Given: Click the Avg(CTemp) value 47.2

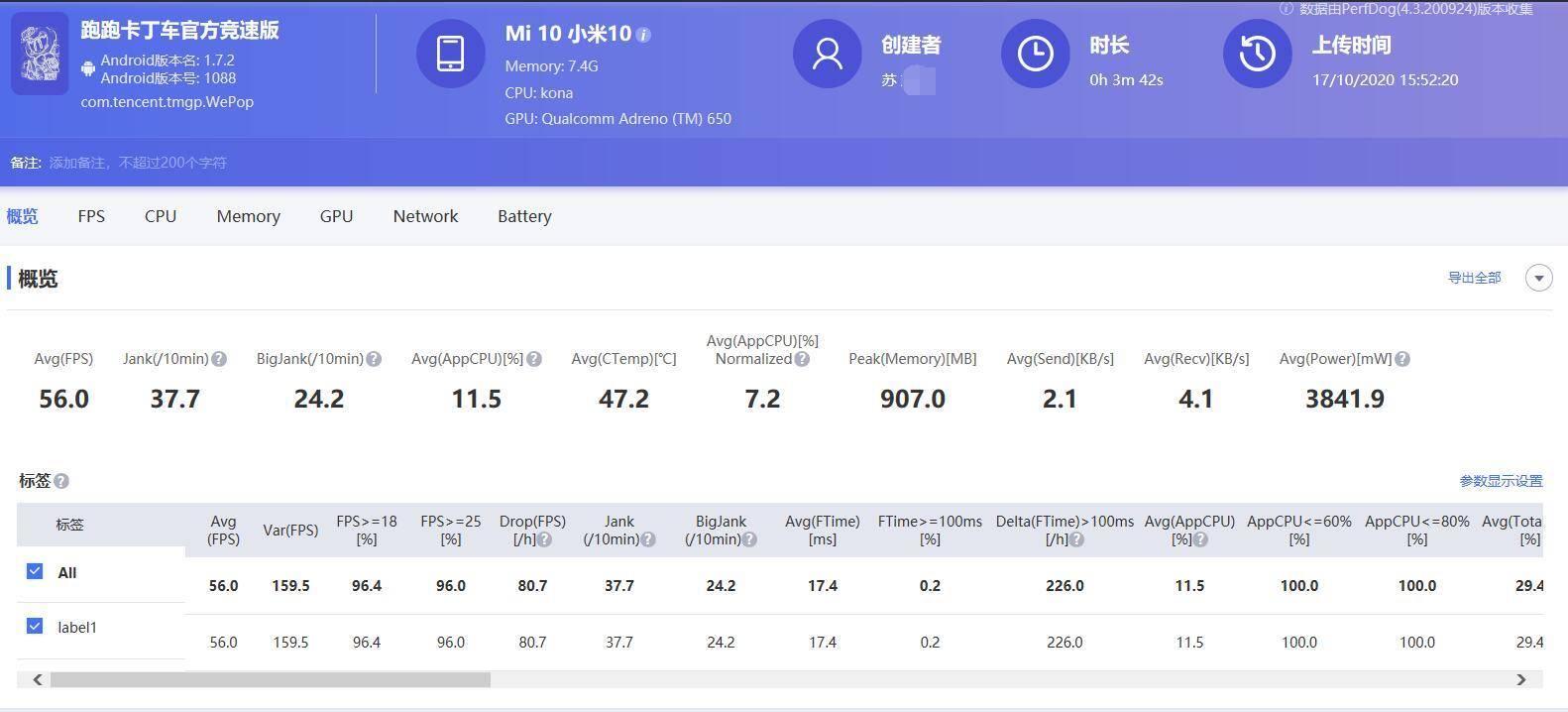Looking at the screenshot, I should coord(623,399).
